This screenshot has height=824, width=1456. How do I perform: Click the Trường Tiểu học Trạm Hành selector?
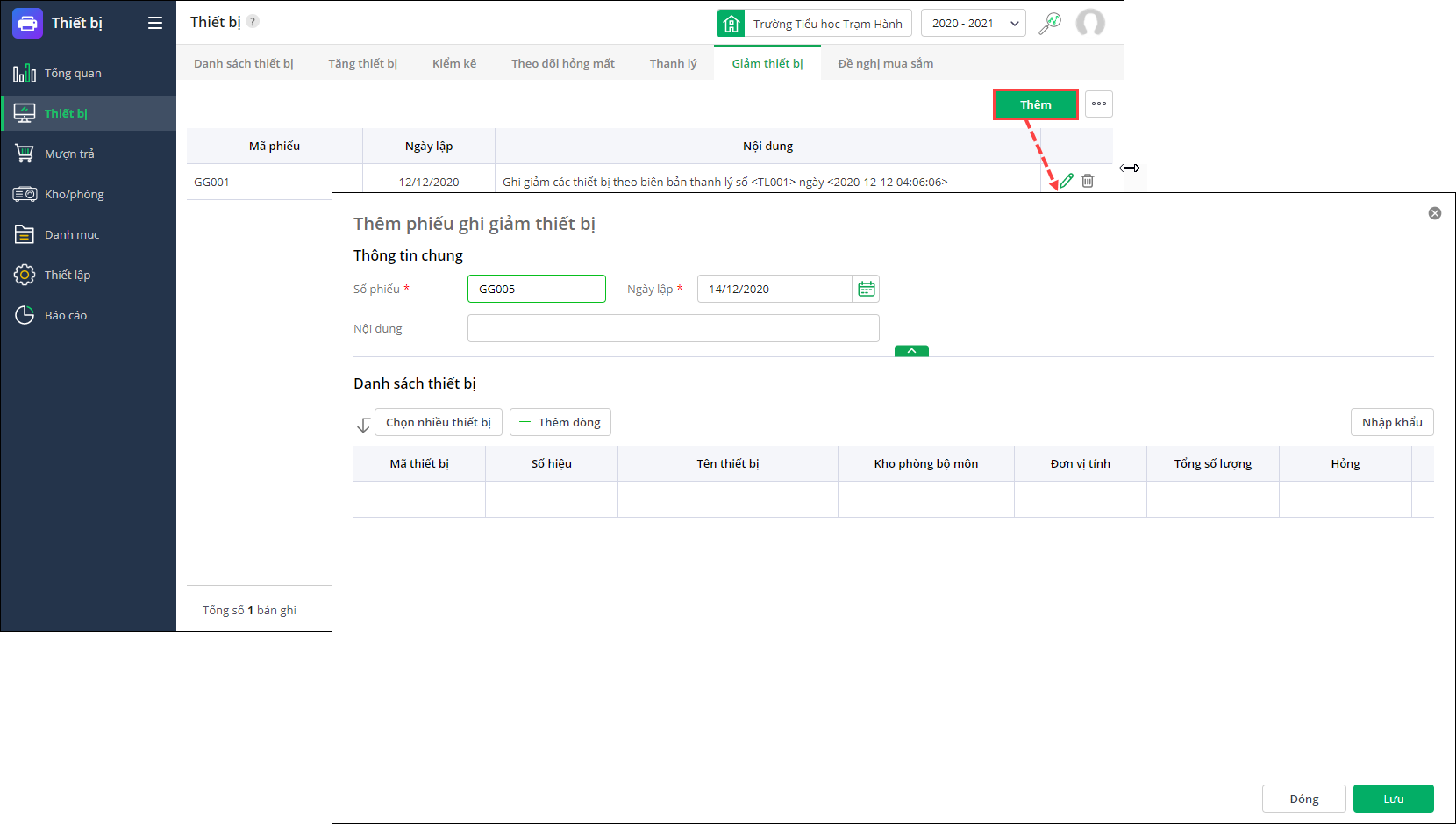point(815,24)
